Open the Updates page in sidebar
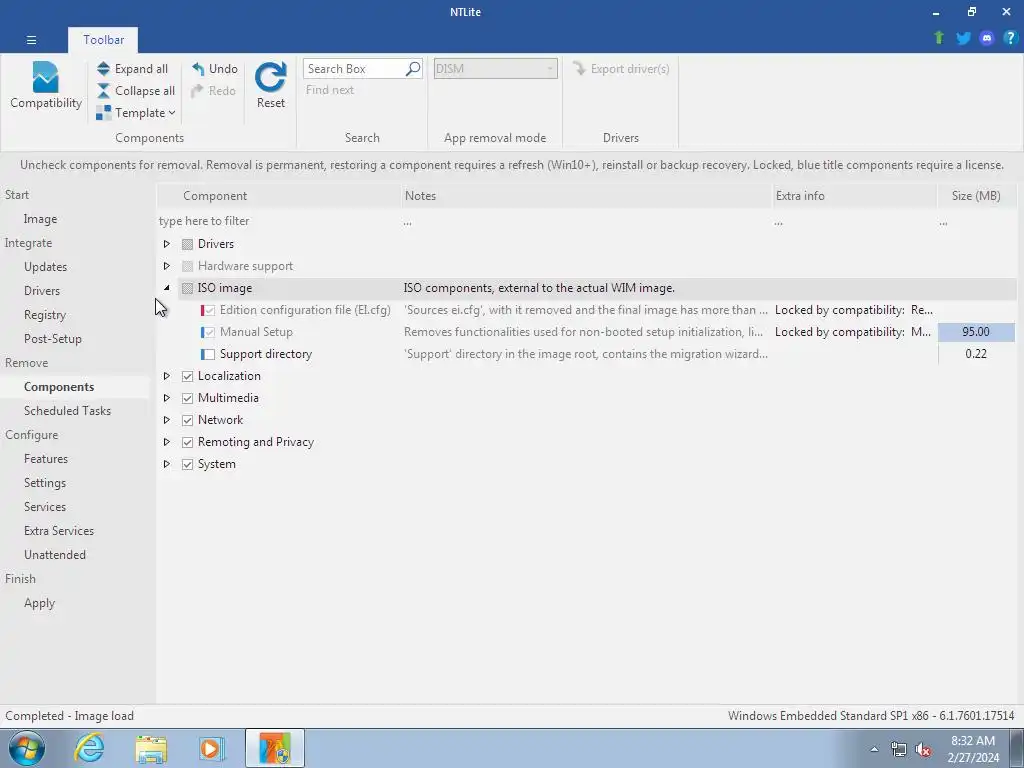 [x=45, y=266]
